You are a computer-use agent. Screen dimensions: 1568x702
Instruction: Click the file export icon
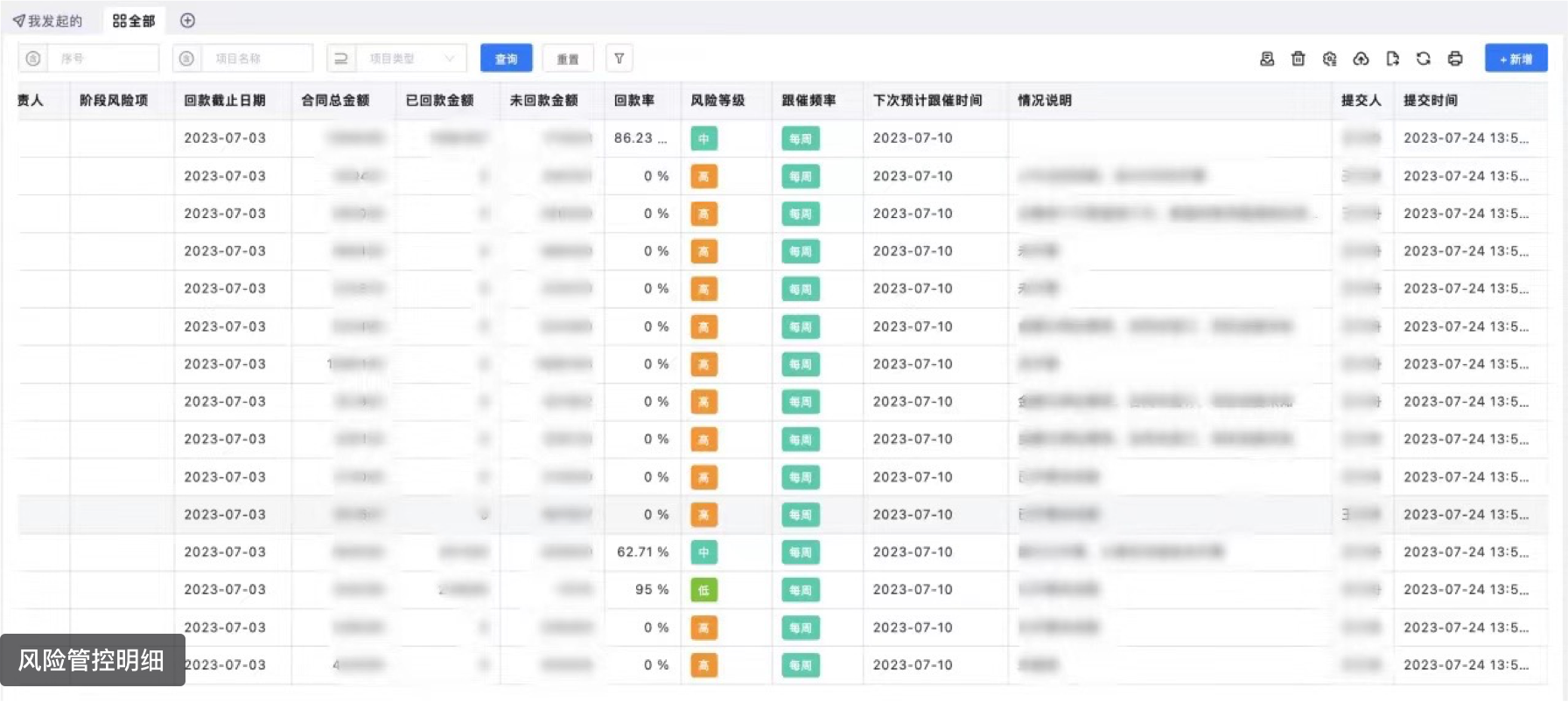tap(1392, 59)
